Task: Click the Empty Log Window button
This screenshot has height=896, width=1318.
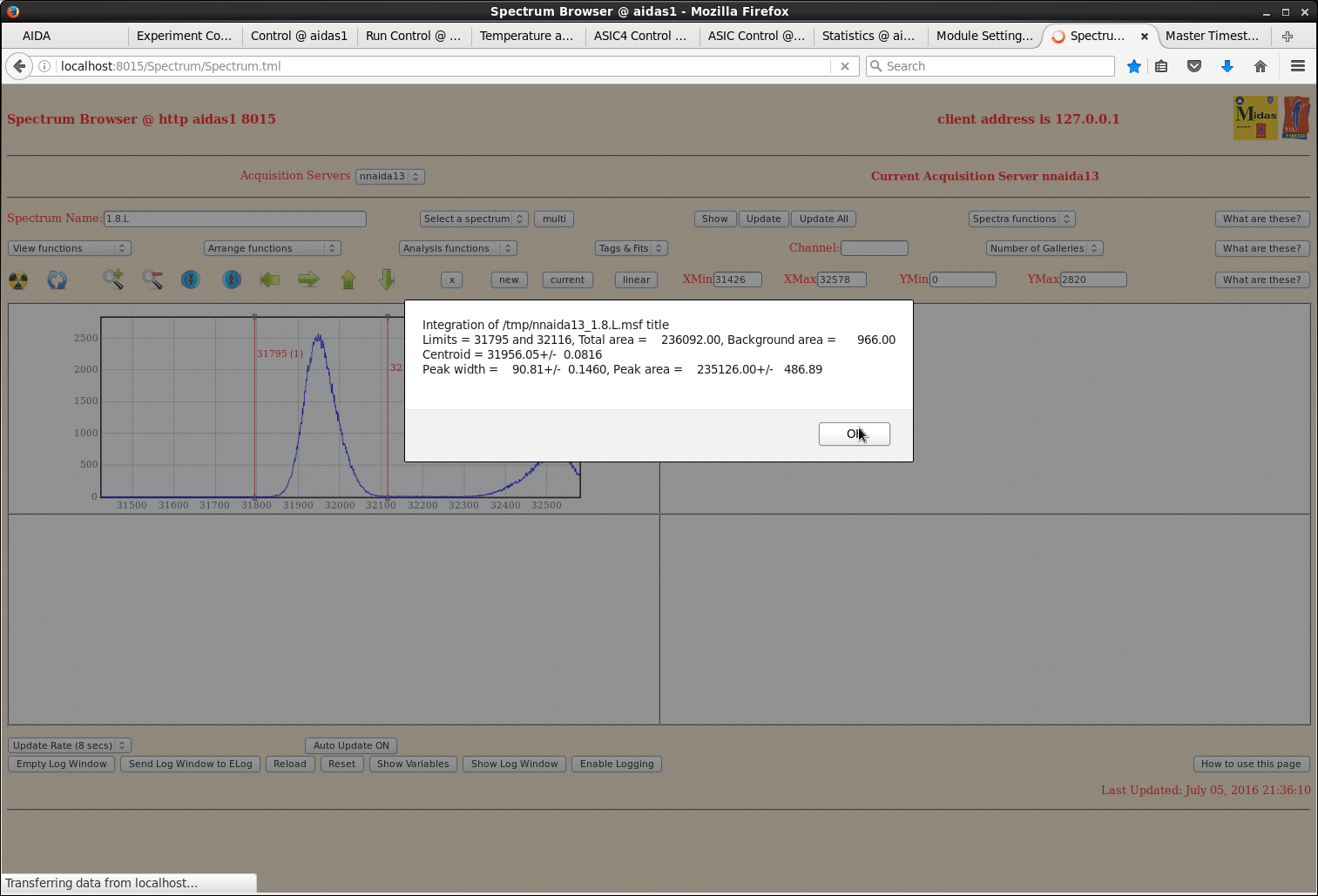Action: coord(62,764)
